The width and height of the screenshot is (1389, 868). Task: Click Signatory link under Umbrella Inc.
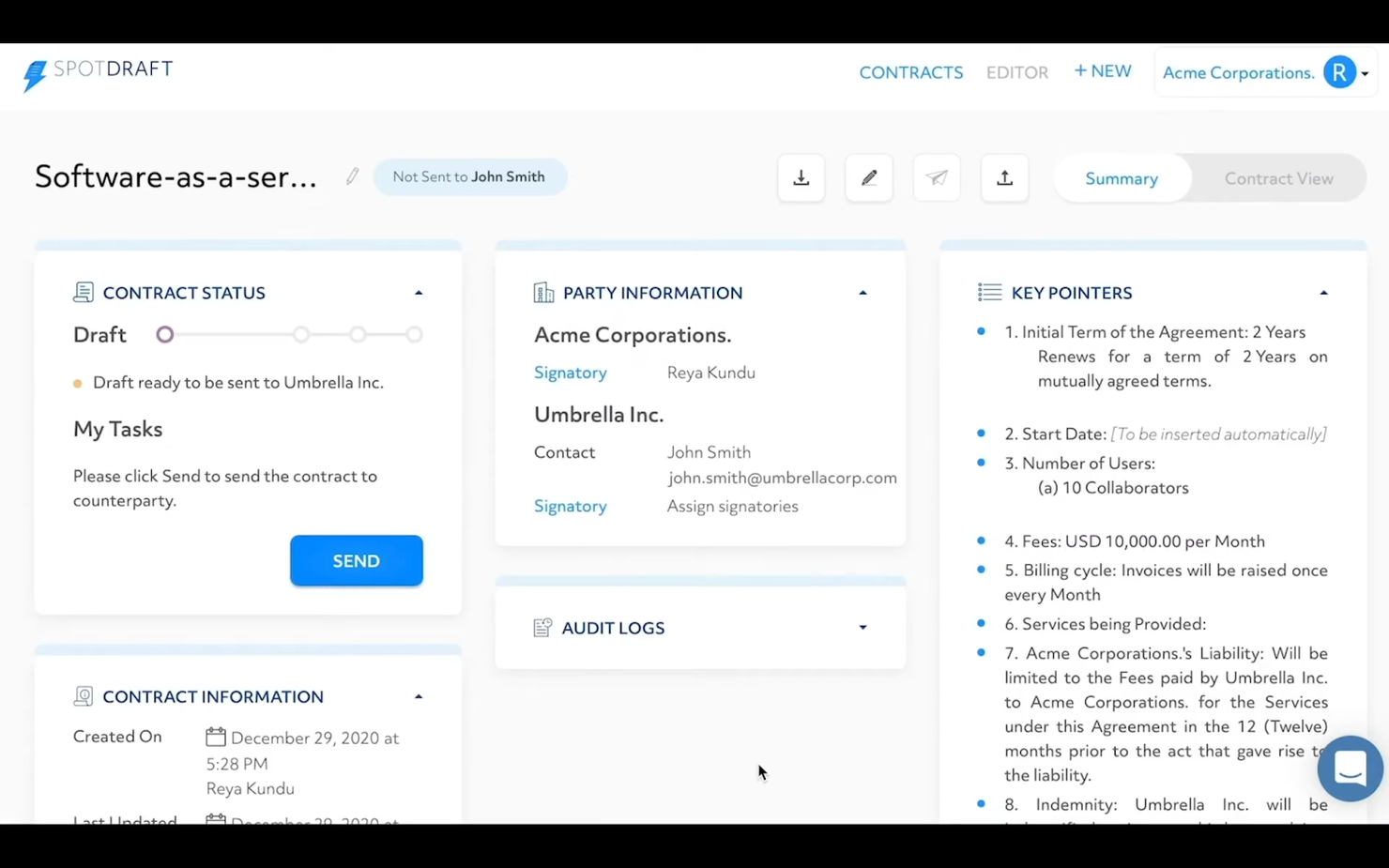[571, 506]
